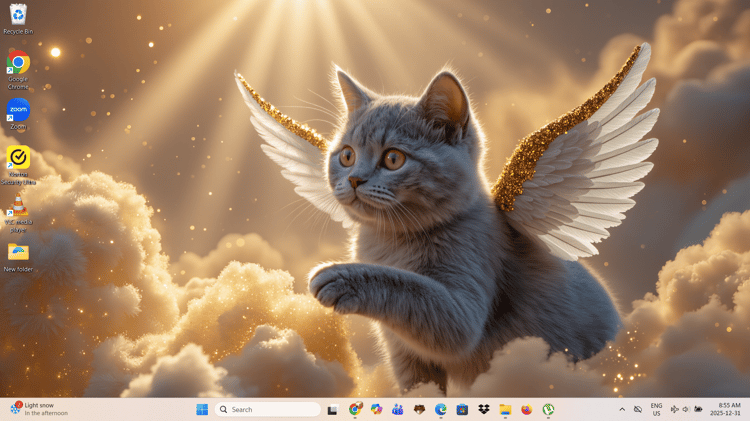Viewport: 750px width, 421px height.
Task: Check the battery status tray icon
Action: tap(698, 410)
